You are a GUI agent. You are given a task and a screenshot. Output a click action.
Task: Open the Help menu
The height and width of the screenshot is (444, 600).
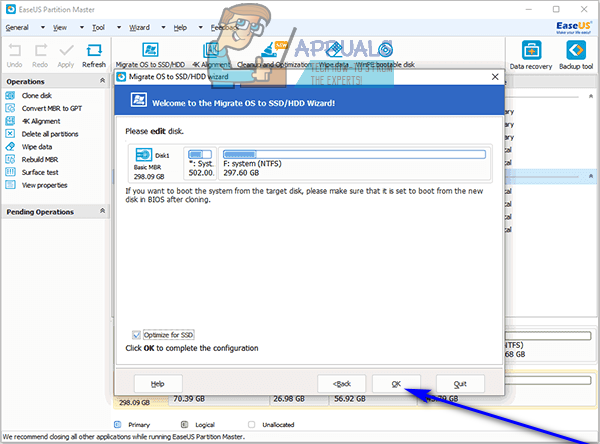pos(180,28)
